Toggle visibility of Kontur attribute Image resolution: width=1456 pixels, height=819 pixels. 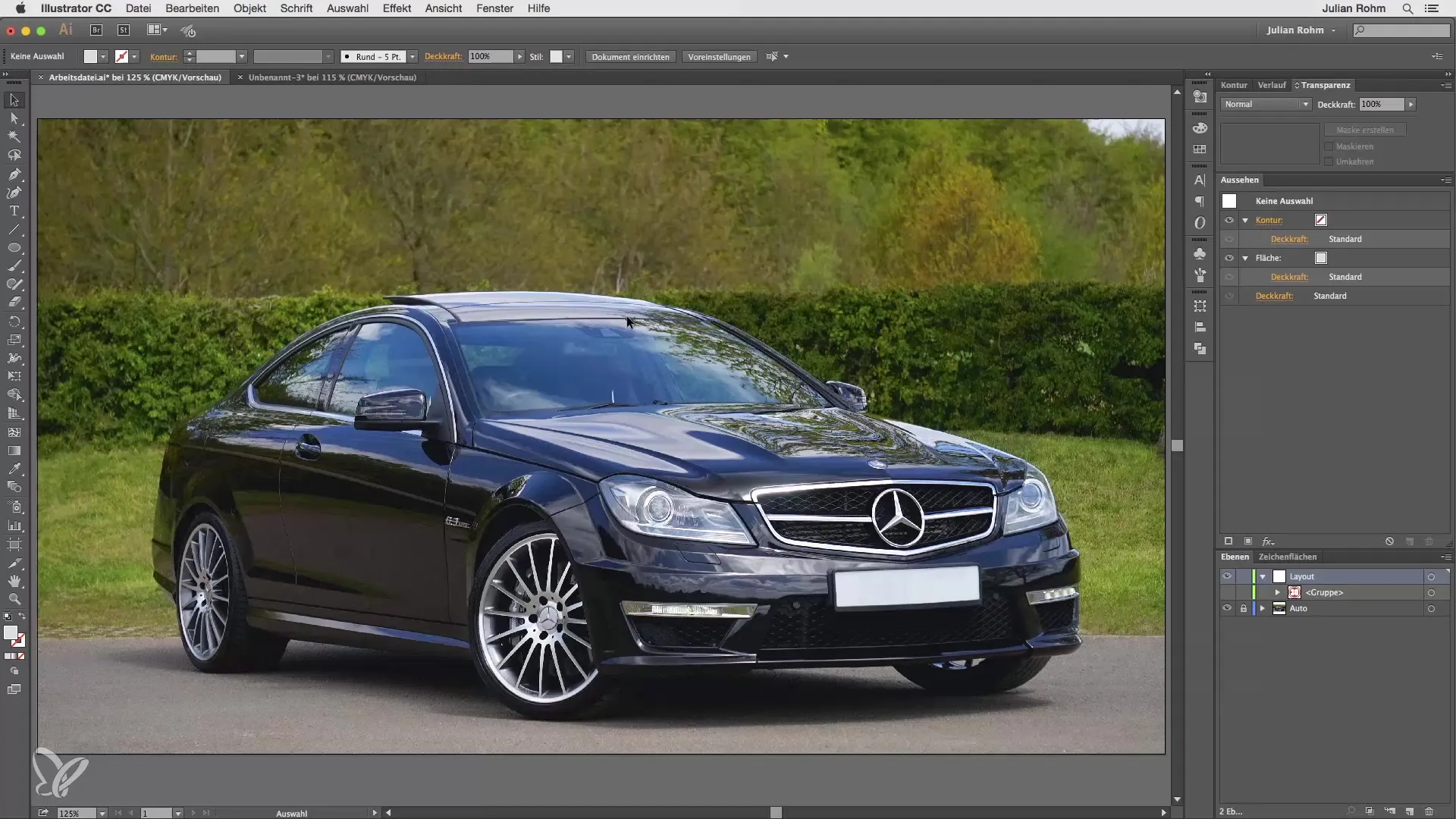[1229, 220]
